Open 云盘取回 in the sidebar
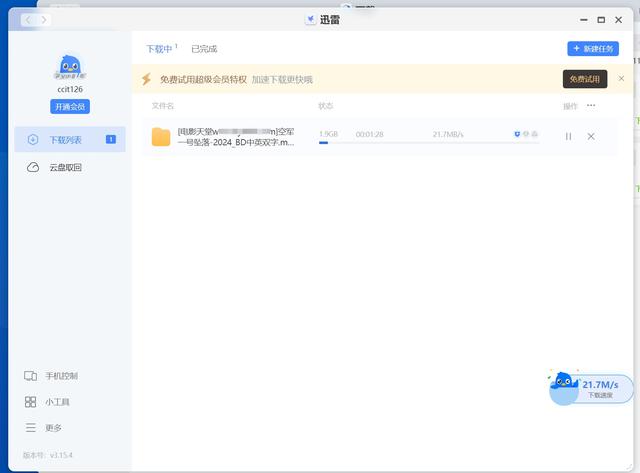The height and width of the screenshot is (473, 640). point(70,167)
